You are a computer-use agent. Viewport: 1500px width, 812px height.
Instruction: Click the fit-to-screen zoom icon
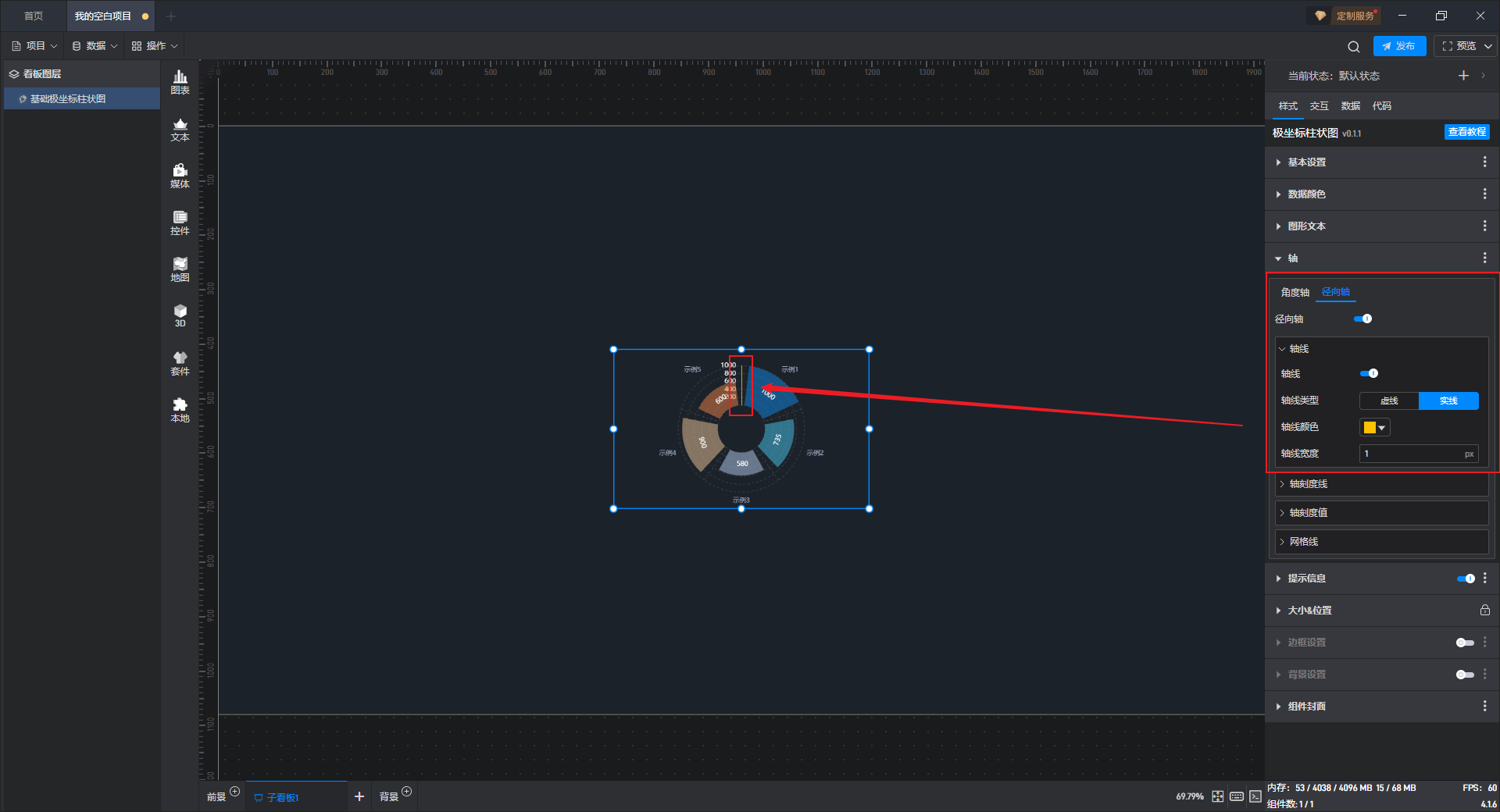[1217, 796]
